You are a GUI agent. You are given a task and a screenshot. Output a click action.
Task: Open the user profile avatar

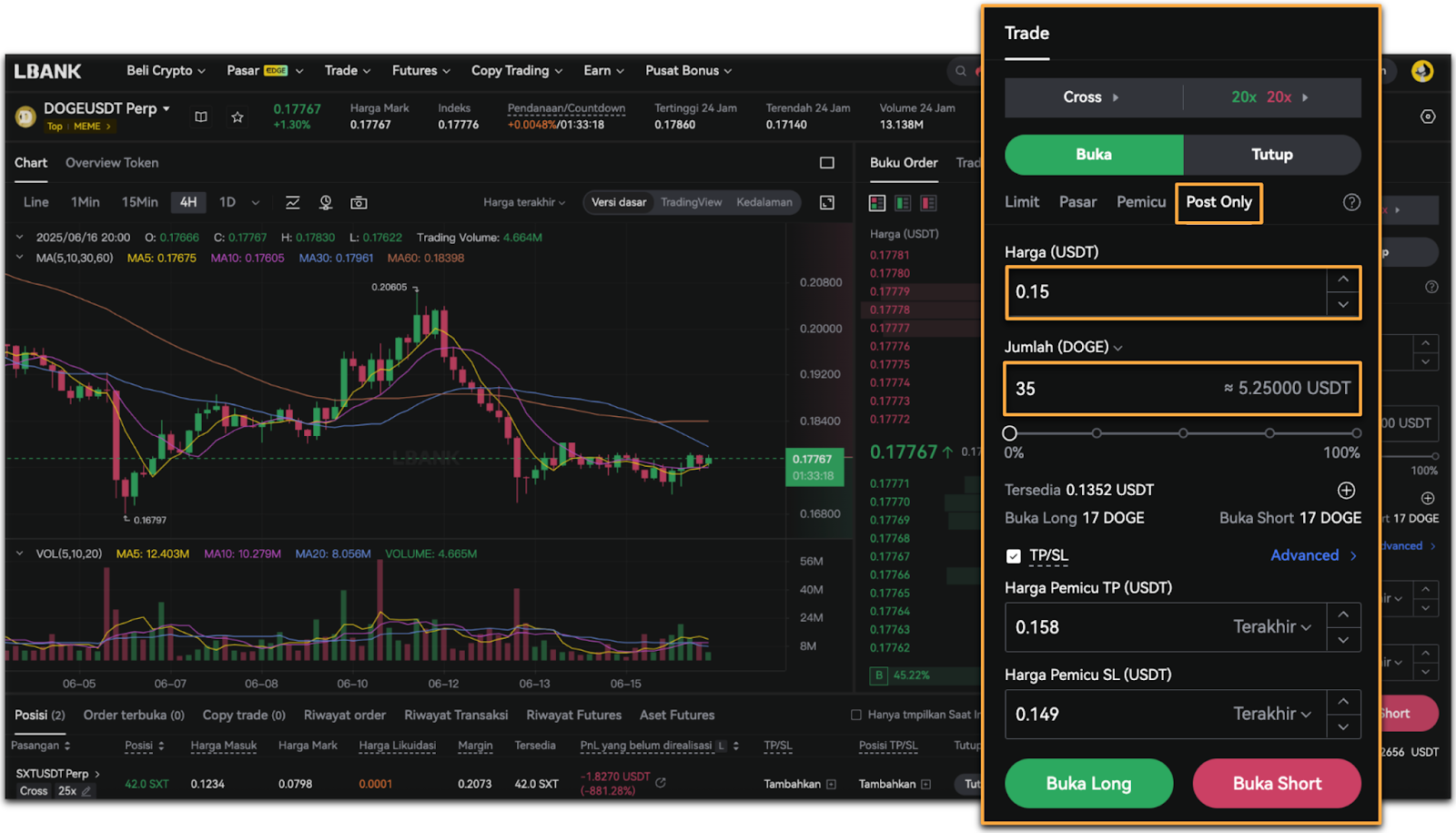click(1421, 71)
